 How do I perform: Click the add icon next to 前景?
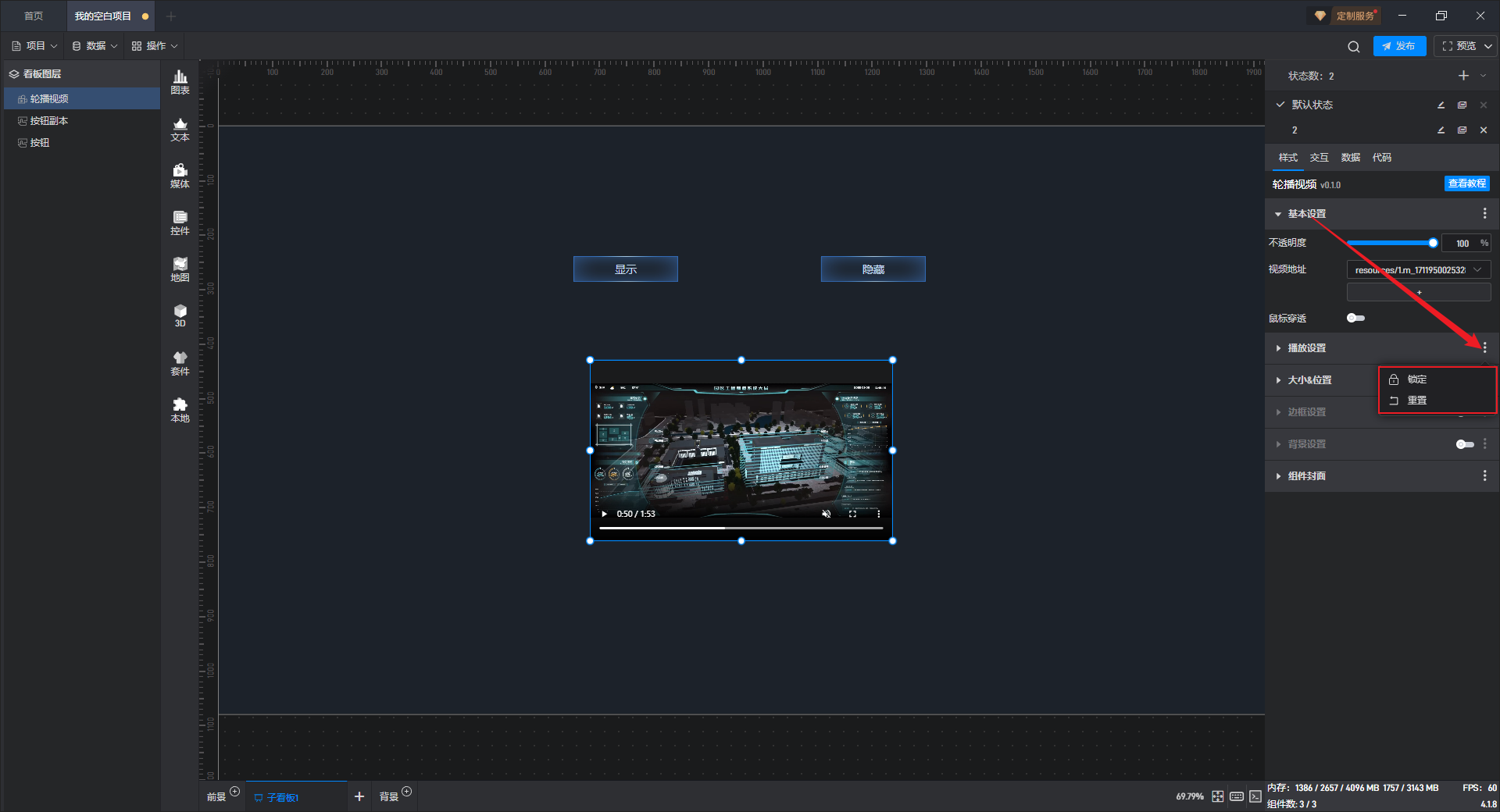[235, 792]
